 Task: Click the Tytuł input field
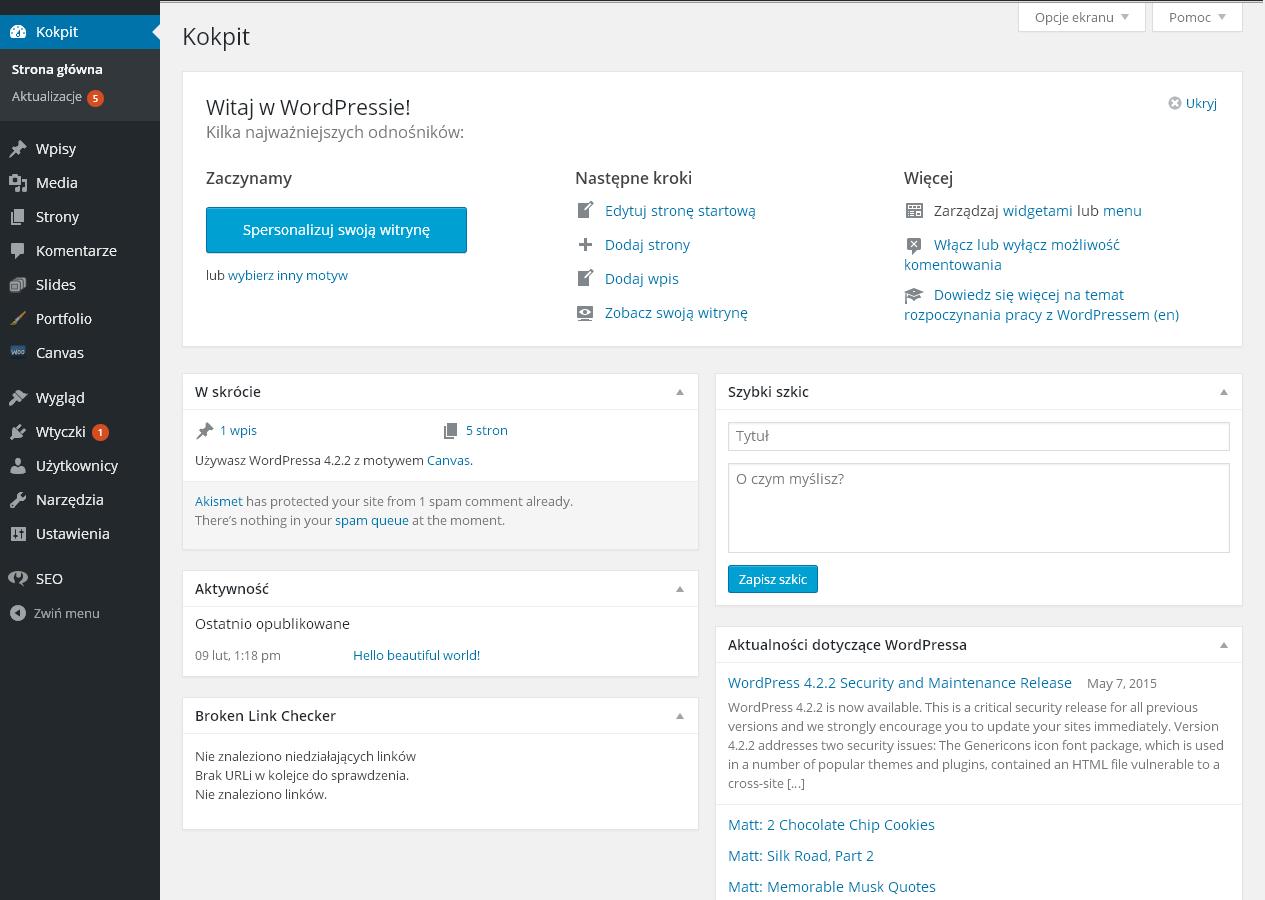click(x=978, y=436)
